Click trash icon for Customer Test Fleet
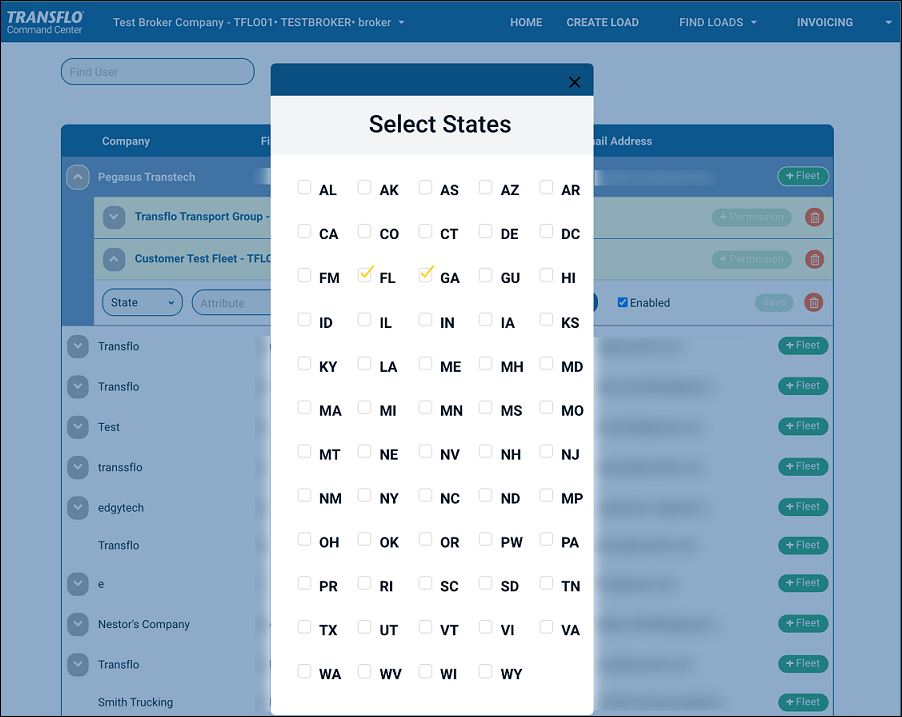This screenshot has height=717, width=902. click(814, 259)
